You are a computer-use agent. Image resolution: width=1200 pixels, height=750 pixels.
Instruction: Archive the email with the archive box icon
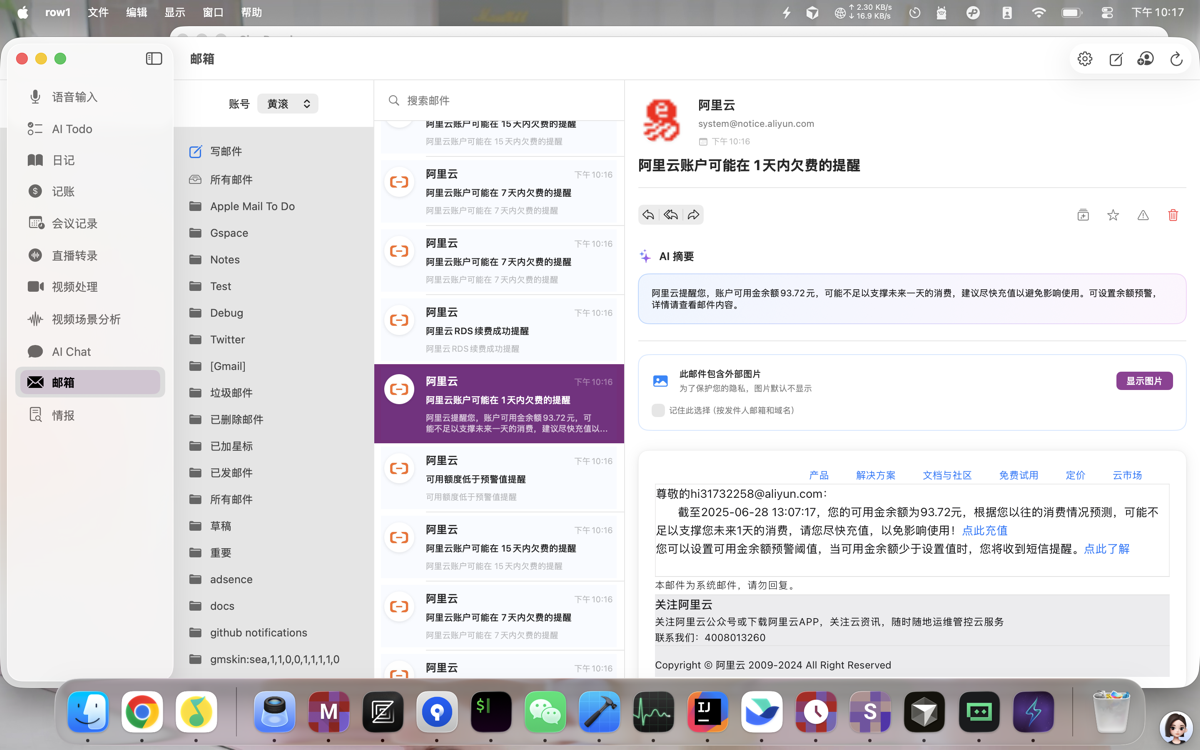[x=1083, y=215]
